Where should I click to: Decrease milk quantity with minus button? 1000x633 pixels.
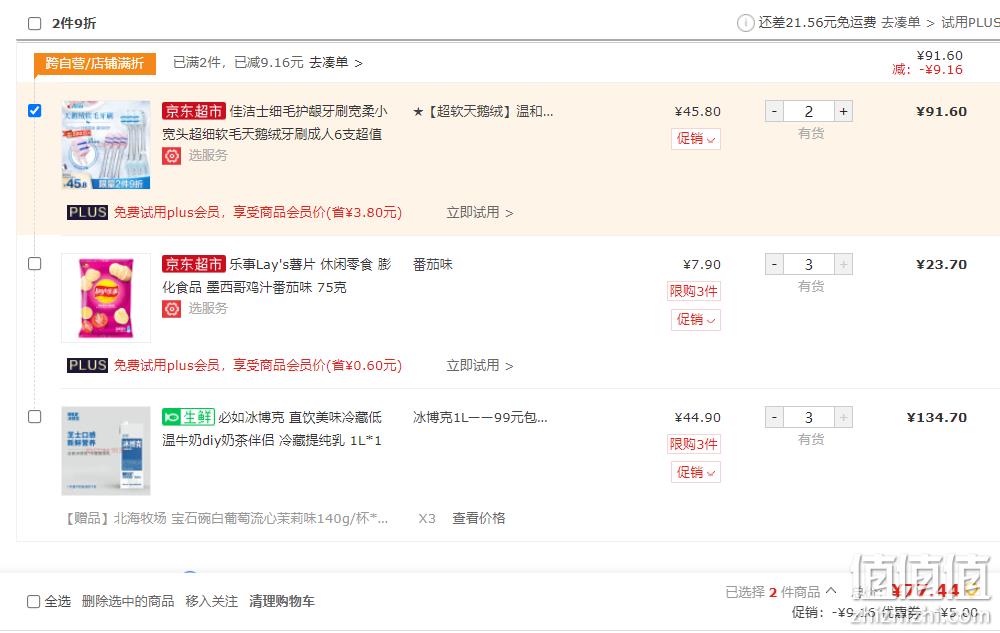coord(774,418)
